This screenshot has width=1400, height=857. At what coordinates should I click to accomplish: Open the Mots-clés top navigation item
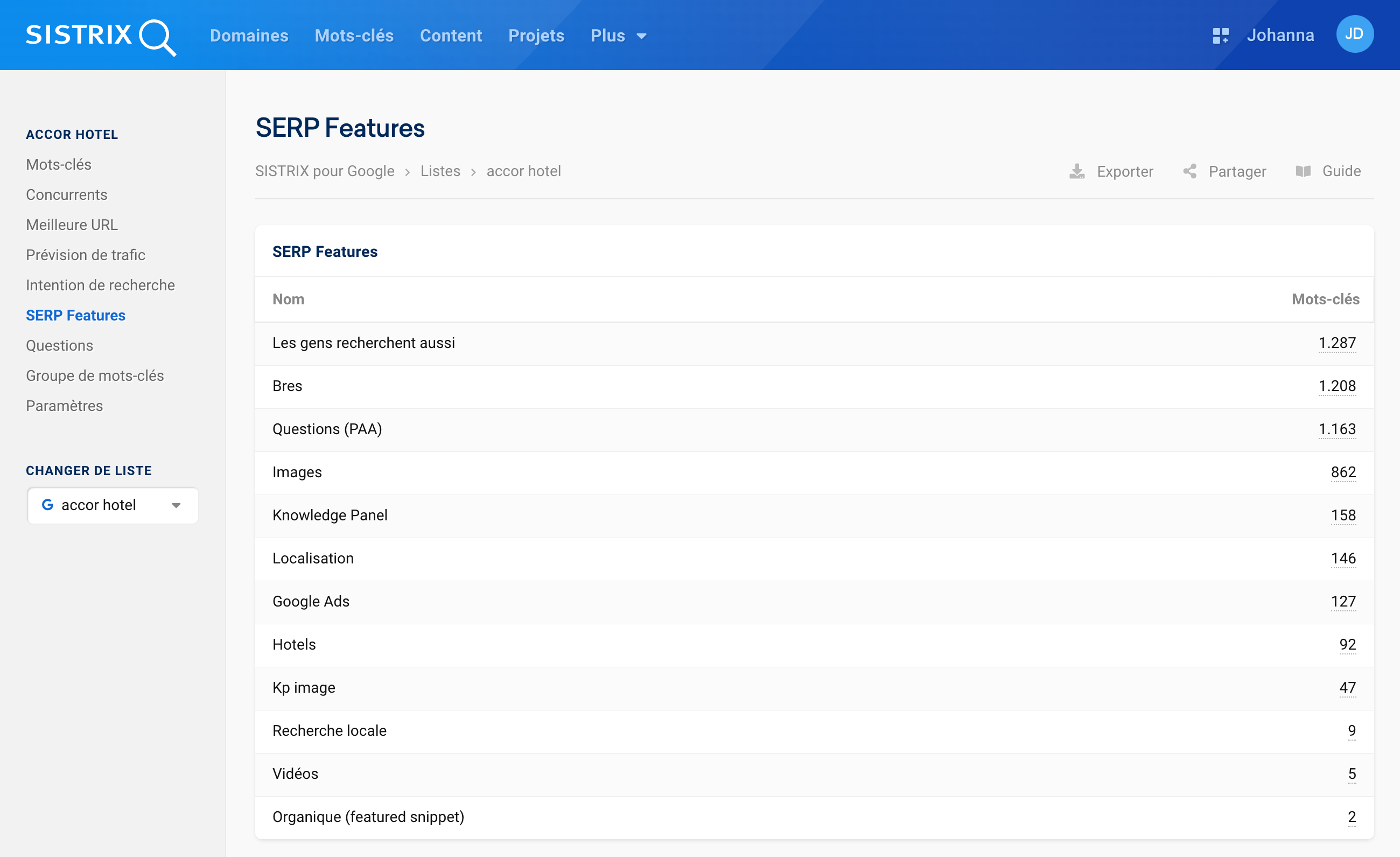(x=354, y=36)
